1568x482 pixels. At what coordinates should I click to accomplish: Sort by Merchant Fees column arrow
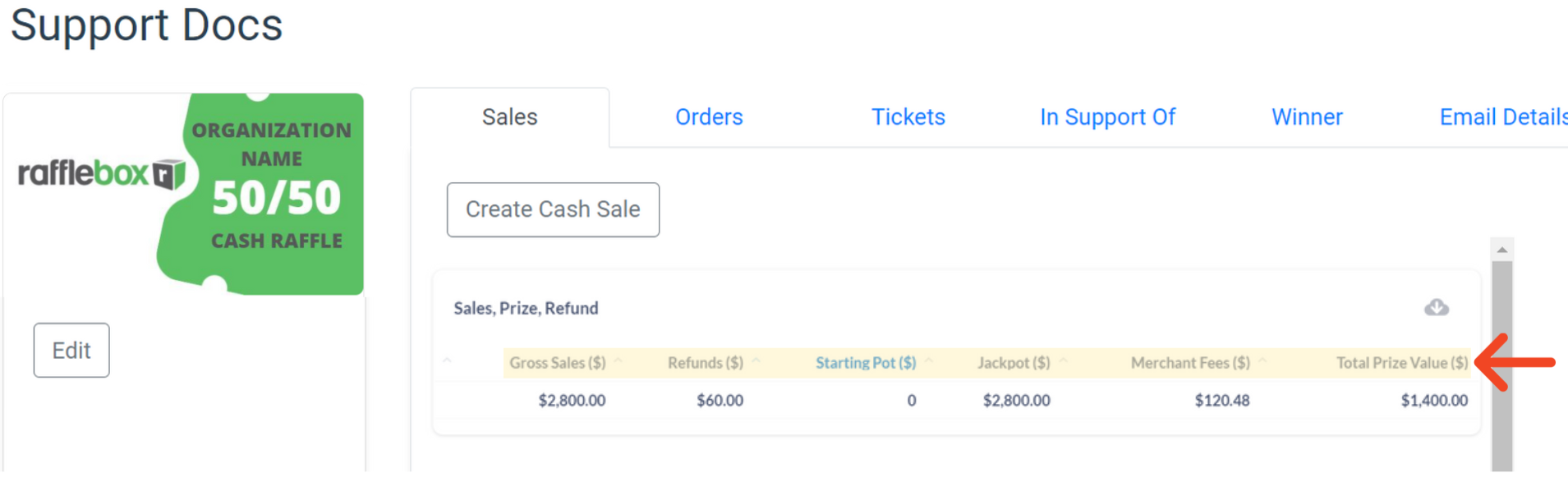[x=1263, y=361]
